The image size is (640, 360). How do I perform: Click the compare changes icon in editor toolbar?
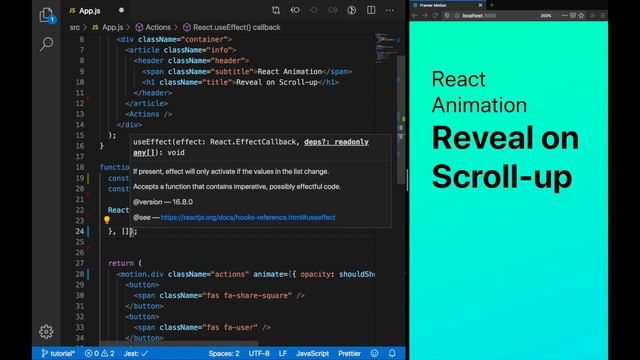[276, 11]
